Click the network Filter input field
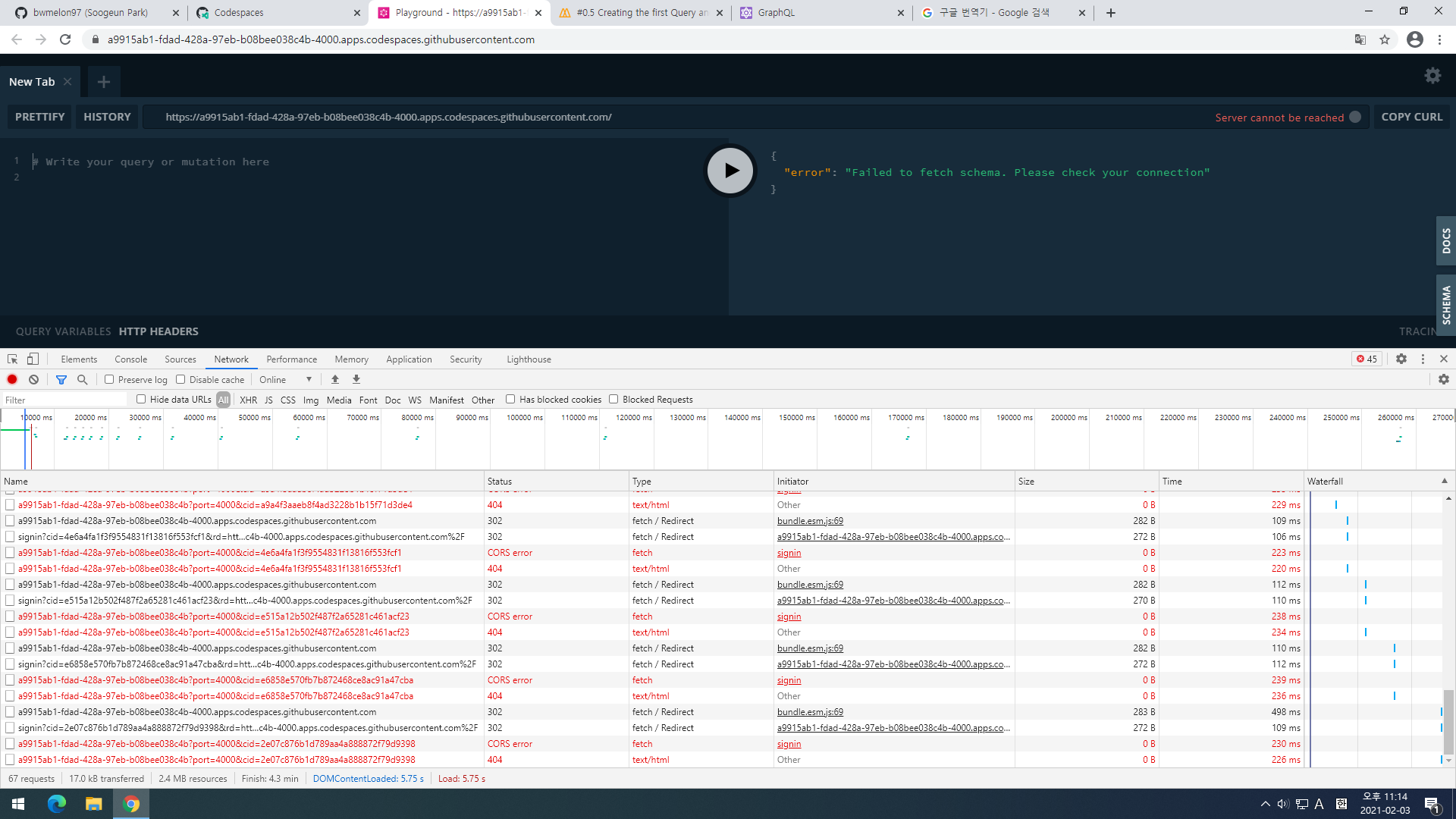Image resolution: width=1456 pixels, height=819 pixels. (x=64, y=400)
